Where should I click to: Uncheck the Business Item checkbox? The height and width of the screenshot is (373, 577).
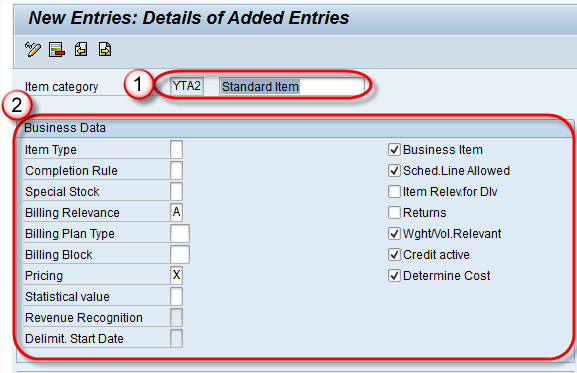click(394, 150)
